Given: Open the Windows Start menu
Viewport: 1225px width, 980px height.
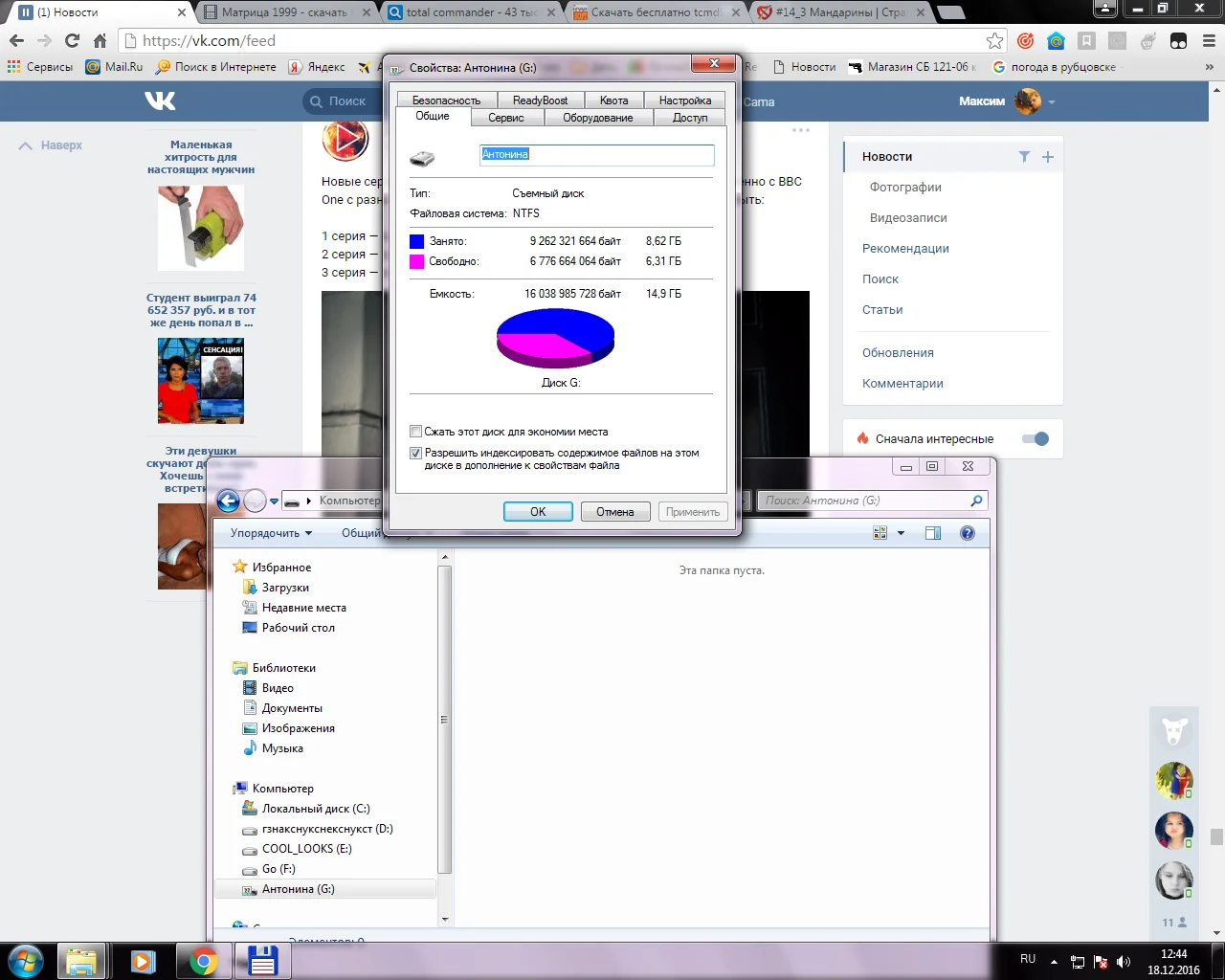Looking at the screenshot, I should click(26, 961).
